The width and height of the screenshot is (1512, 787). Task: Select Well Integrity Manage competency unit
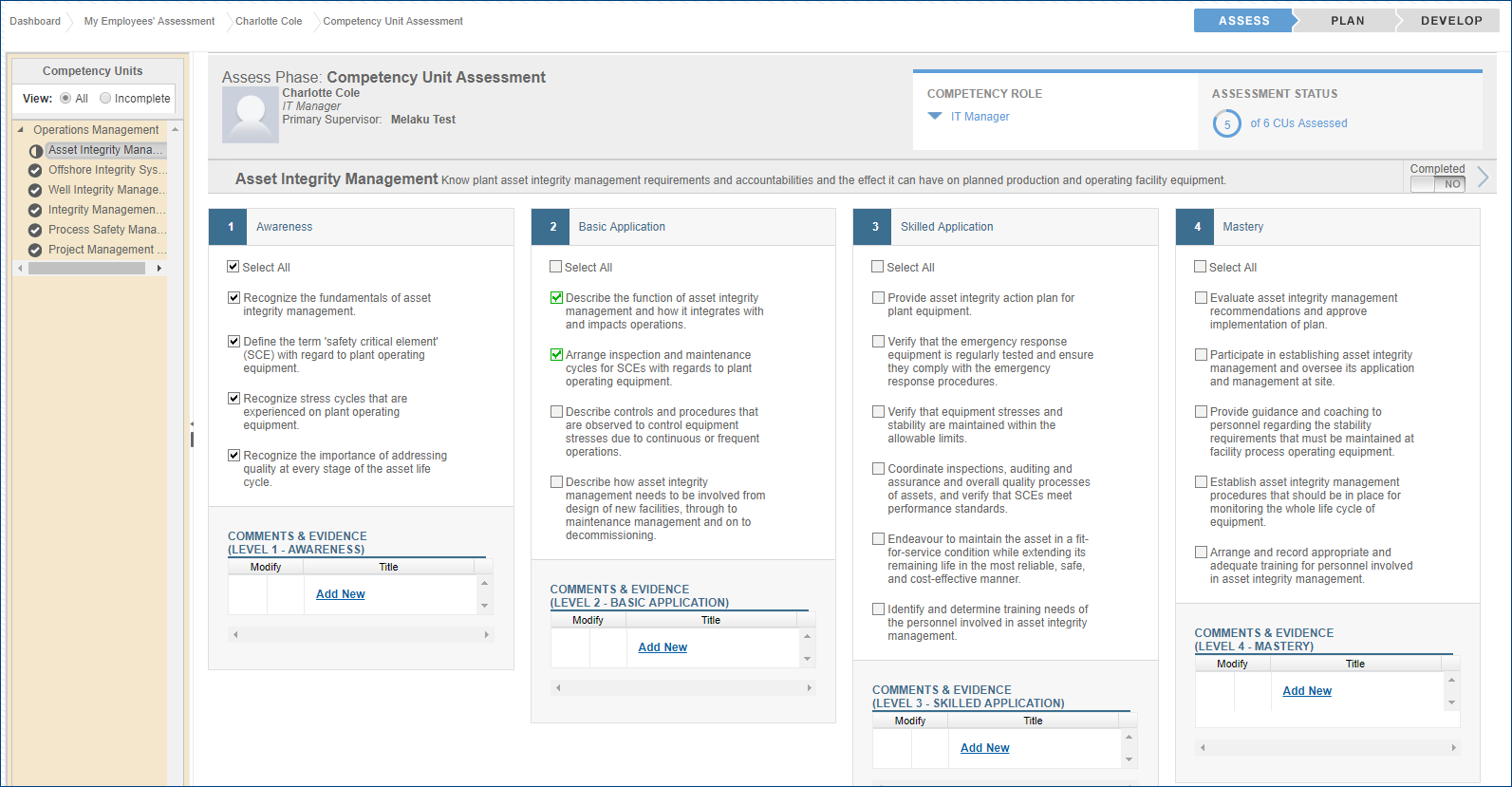tap(107, 190)
